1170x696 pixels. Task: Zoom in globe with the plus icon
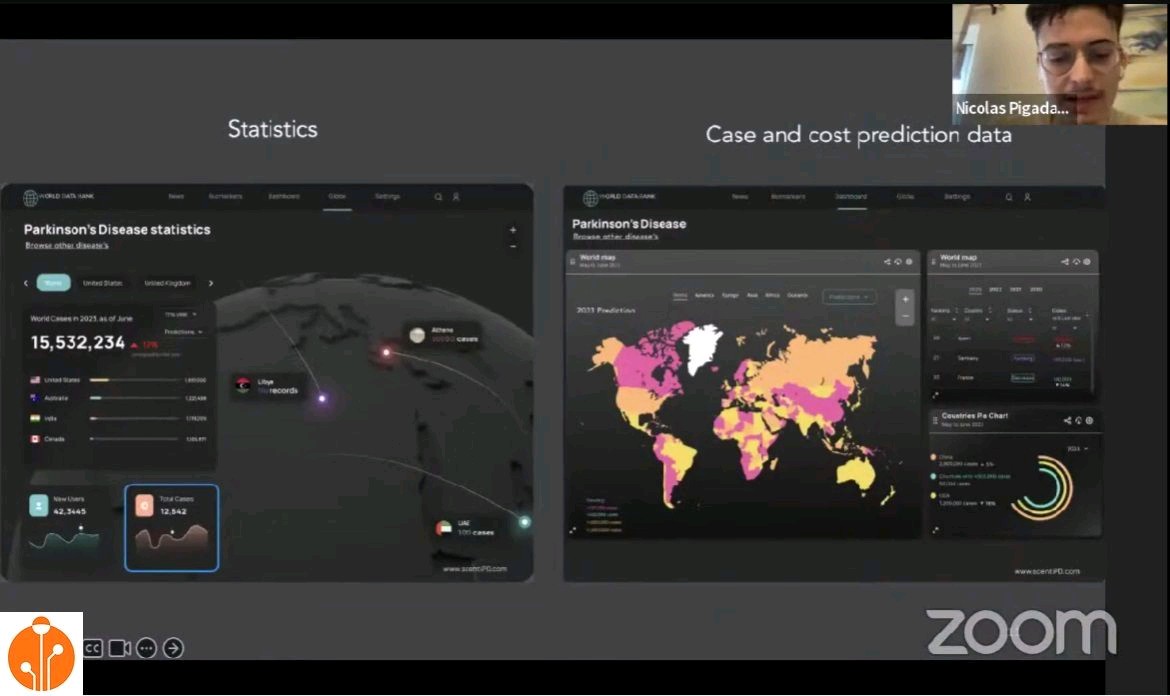click(513, 230)
